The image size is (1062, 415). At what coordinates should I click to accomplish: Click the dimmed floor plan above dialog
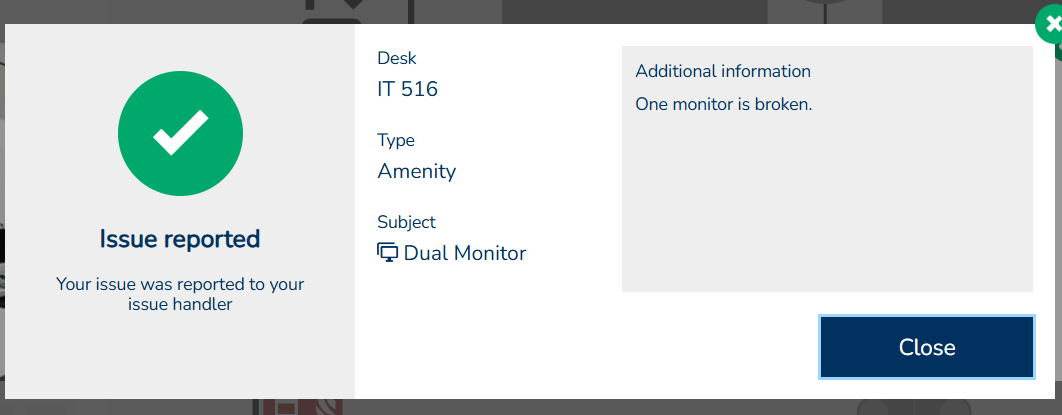point(600,11)
